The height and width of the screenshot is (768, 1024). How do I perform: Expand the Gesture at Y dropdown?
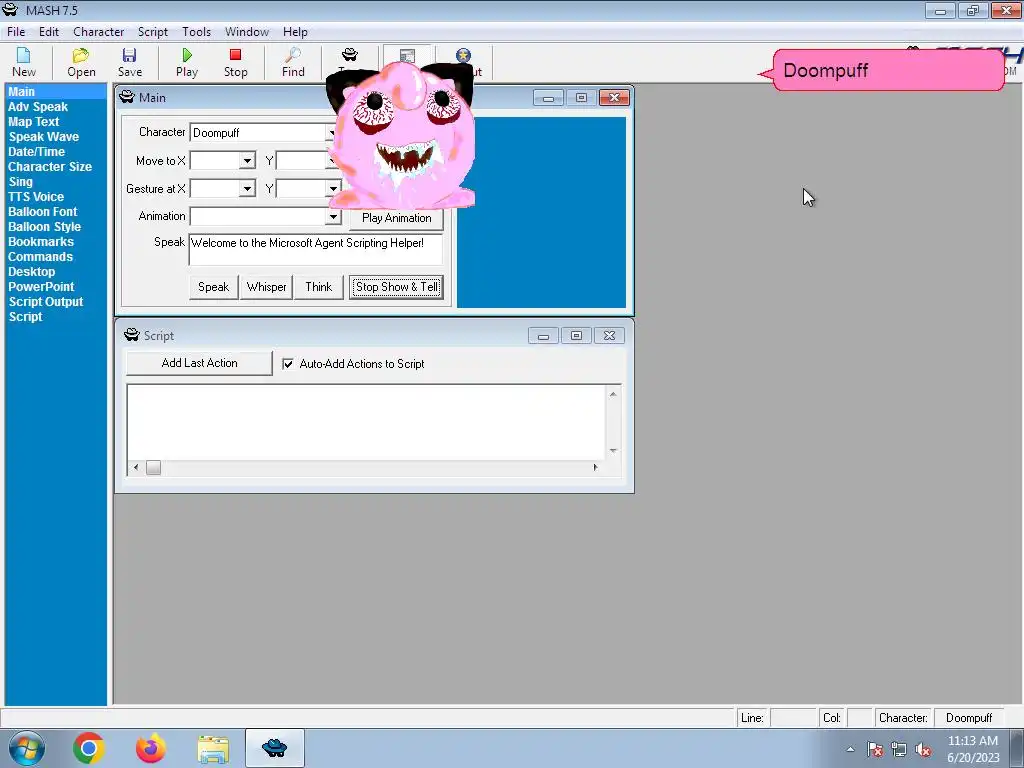(x=333, y=189)
